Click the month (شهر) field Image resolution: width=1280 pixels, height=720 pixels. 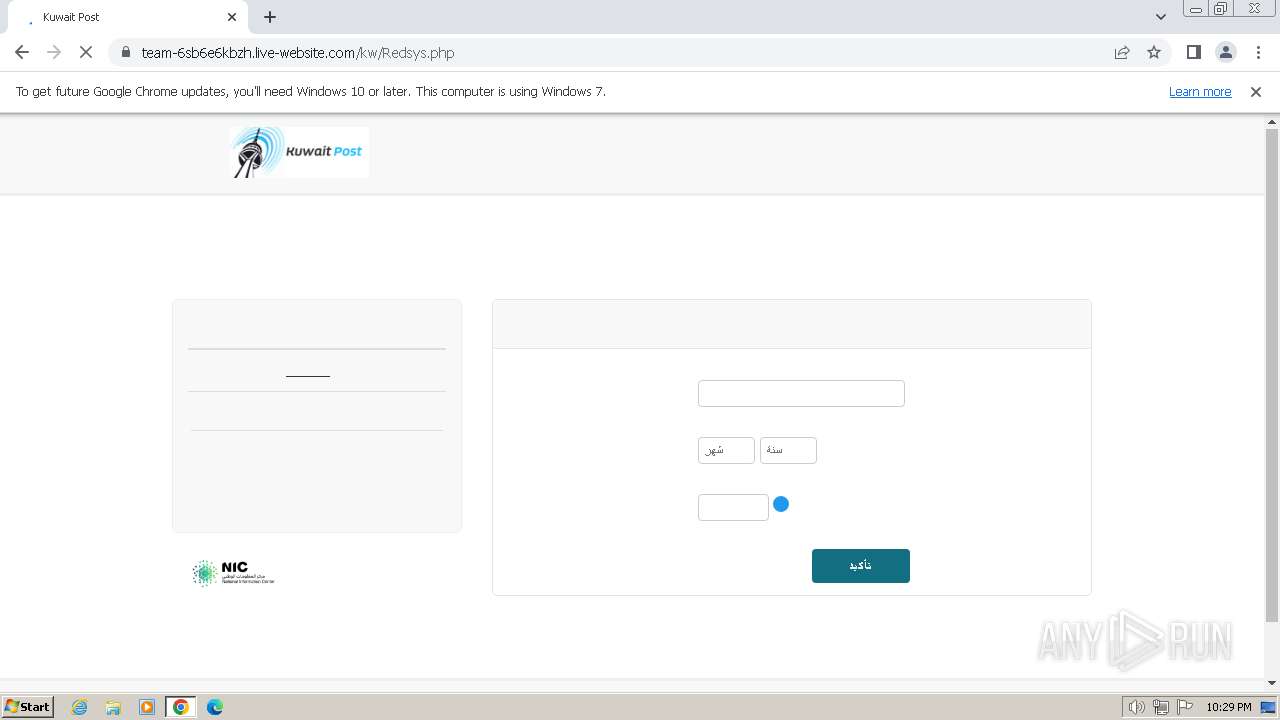[x=726, y=450]
